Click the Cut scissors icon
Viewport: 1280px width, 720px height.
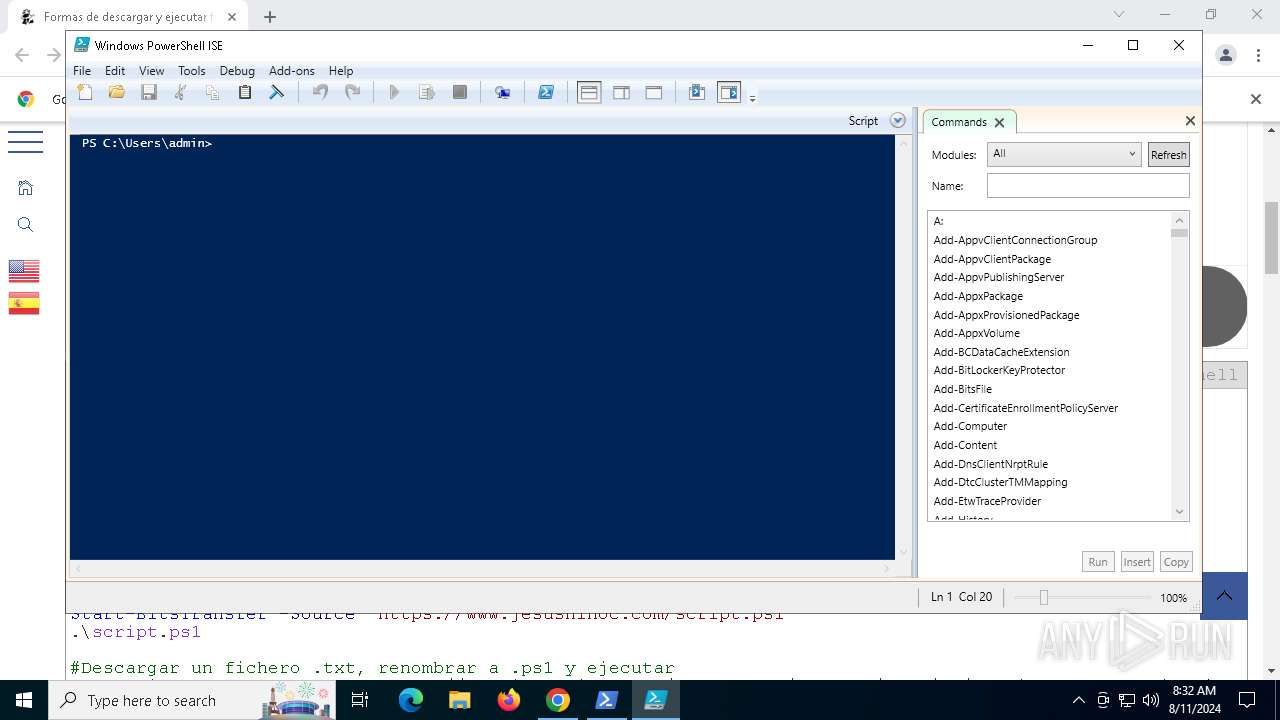coord(181,92)
